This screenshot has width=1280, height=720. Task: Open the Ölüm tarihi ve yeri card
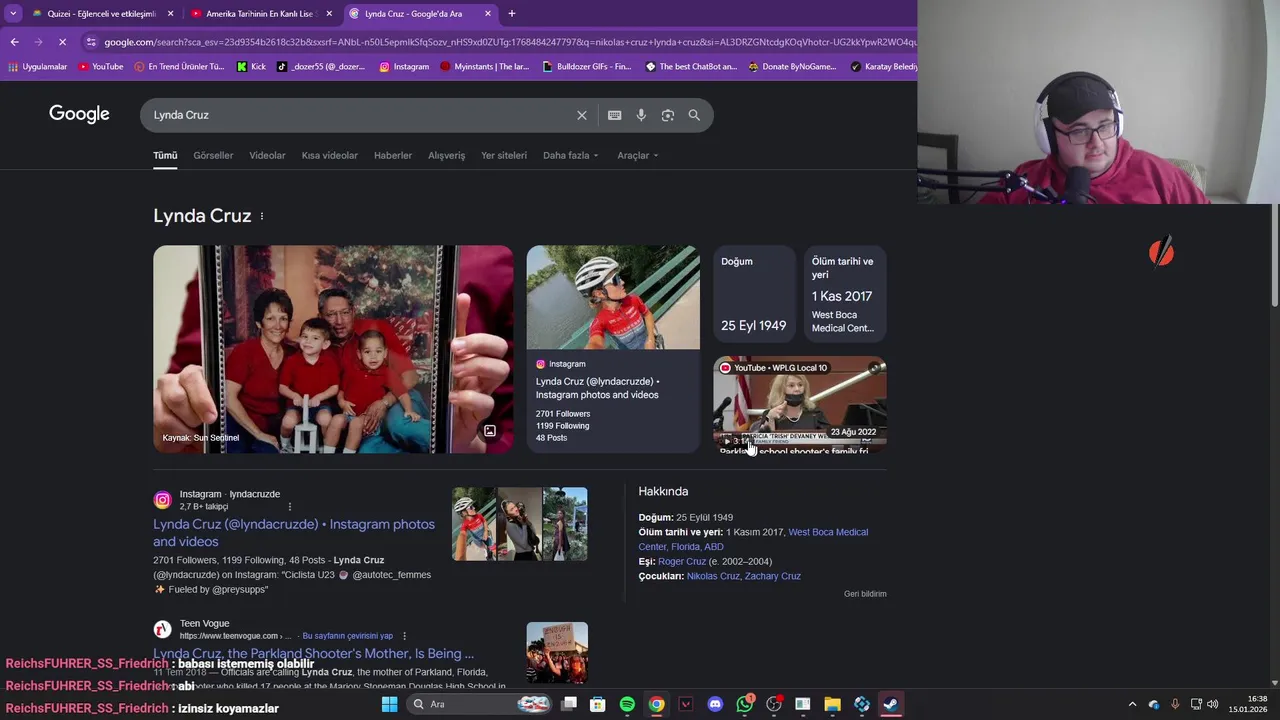[843, 294]
